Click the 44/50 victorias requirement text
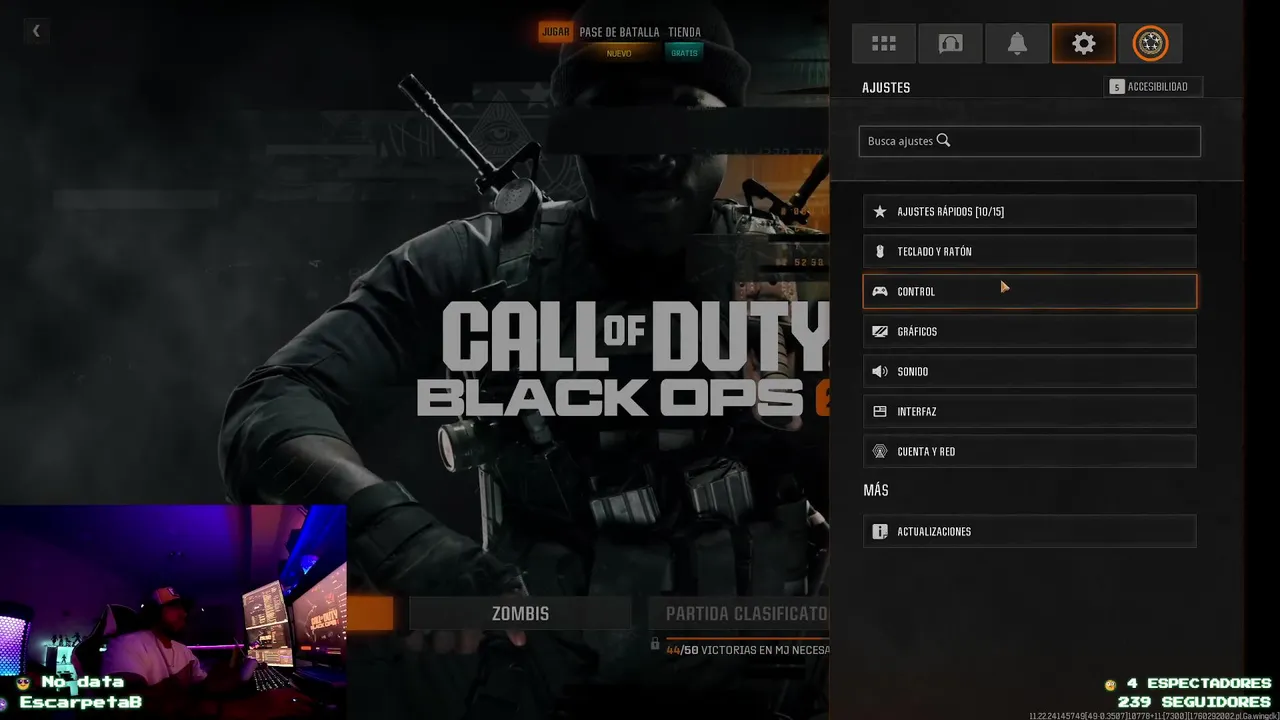Viewport: 1280px width, 720px height. [x=747, y=649]
